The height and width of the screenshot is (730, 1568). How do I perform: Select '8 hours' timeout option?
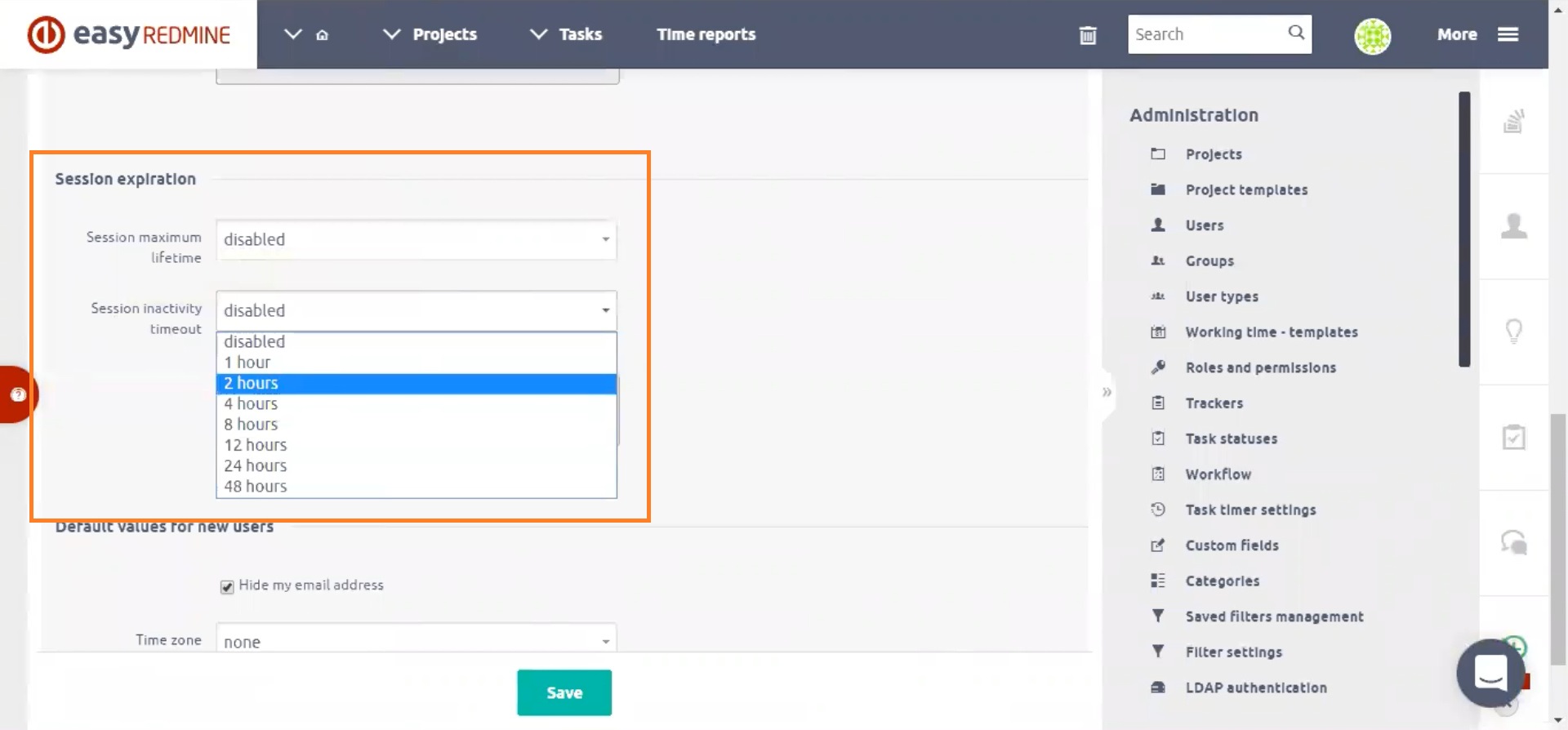coord(416,425)
